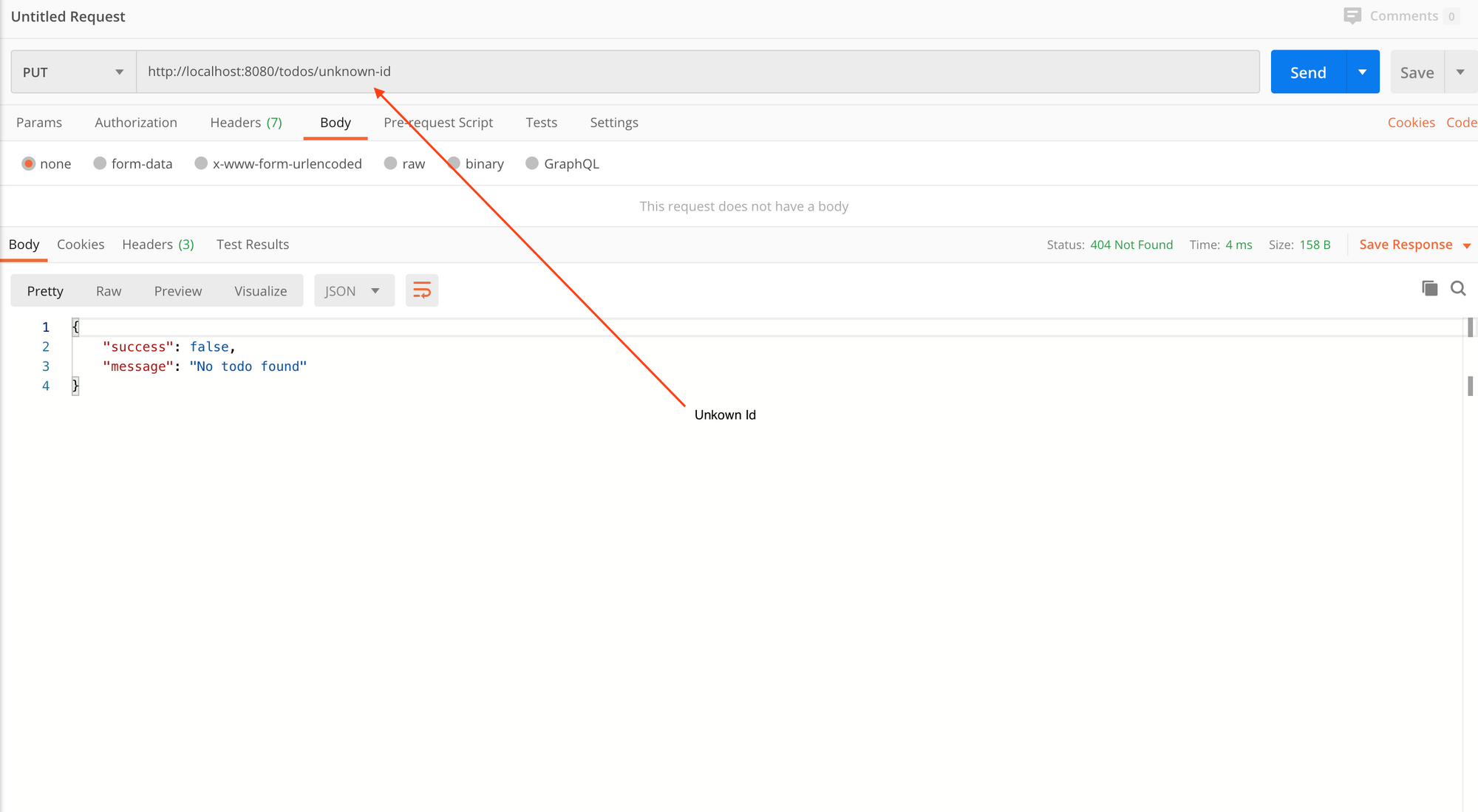This screenshot has width=1478, height=812.
Task: Switch to Raw response view
Action: 109,291
